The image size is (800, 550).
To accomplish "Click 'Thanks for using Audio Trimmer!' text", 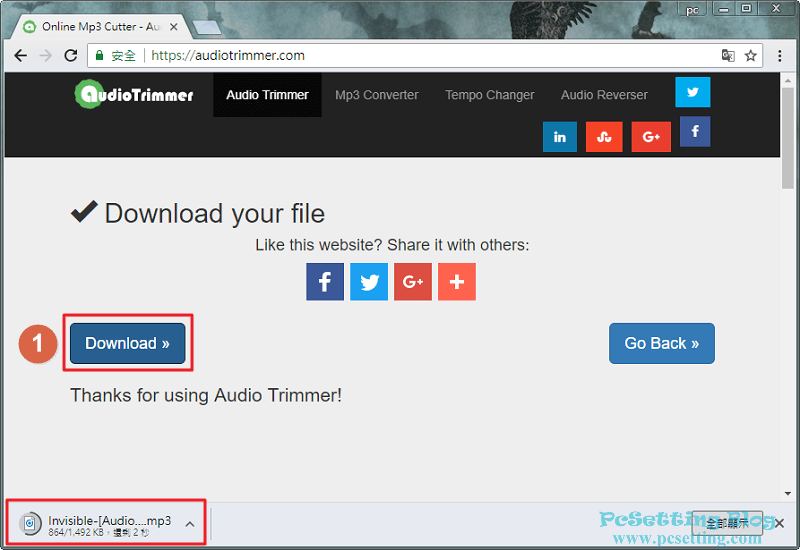I will point(206,395).
